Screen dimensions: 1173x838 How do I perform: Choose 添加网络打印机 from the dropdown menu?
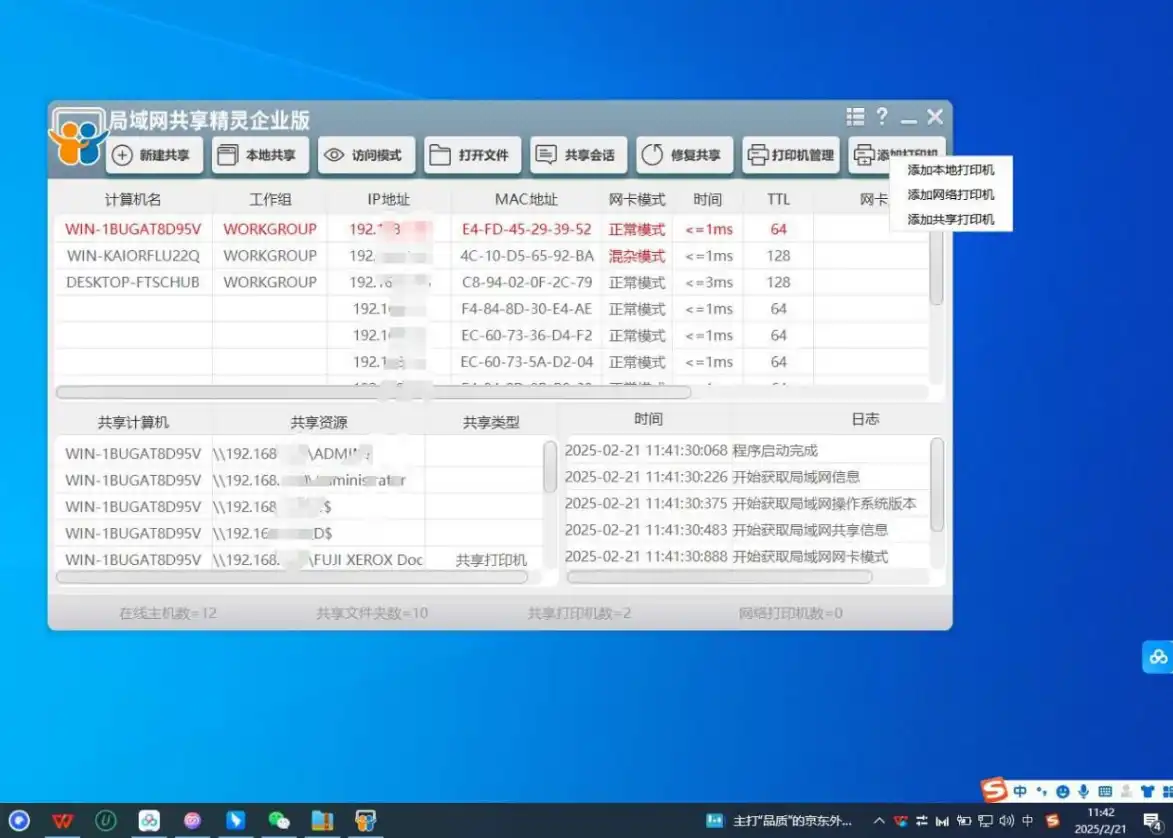click(x=950, y=195)
